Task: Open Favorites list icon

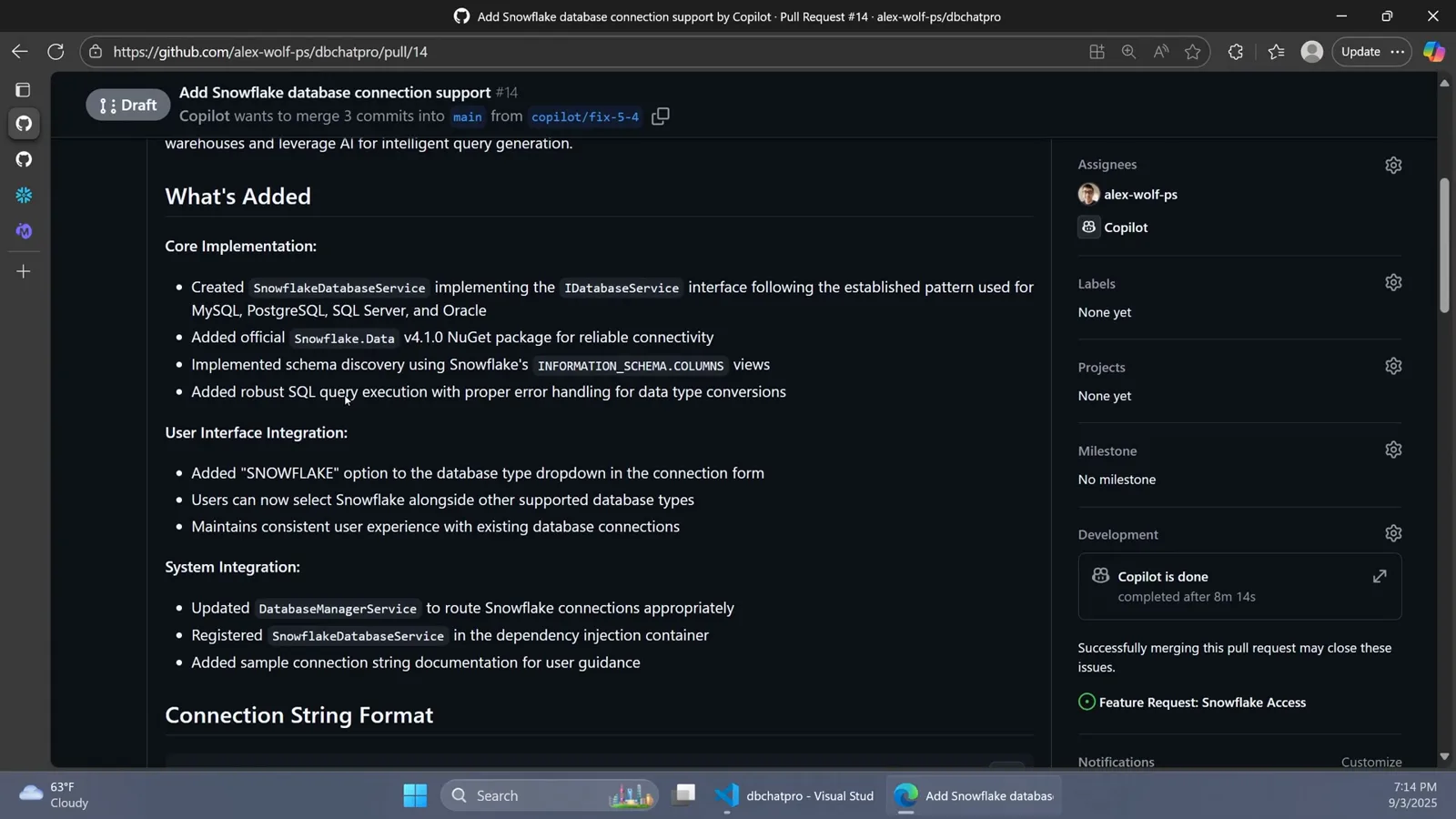Action: (1276, 52)
